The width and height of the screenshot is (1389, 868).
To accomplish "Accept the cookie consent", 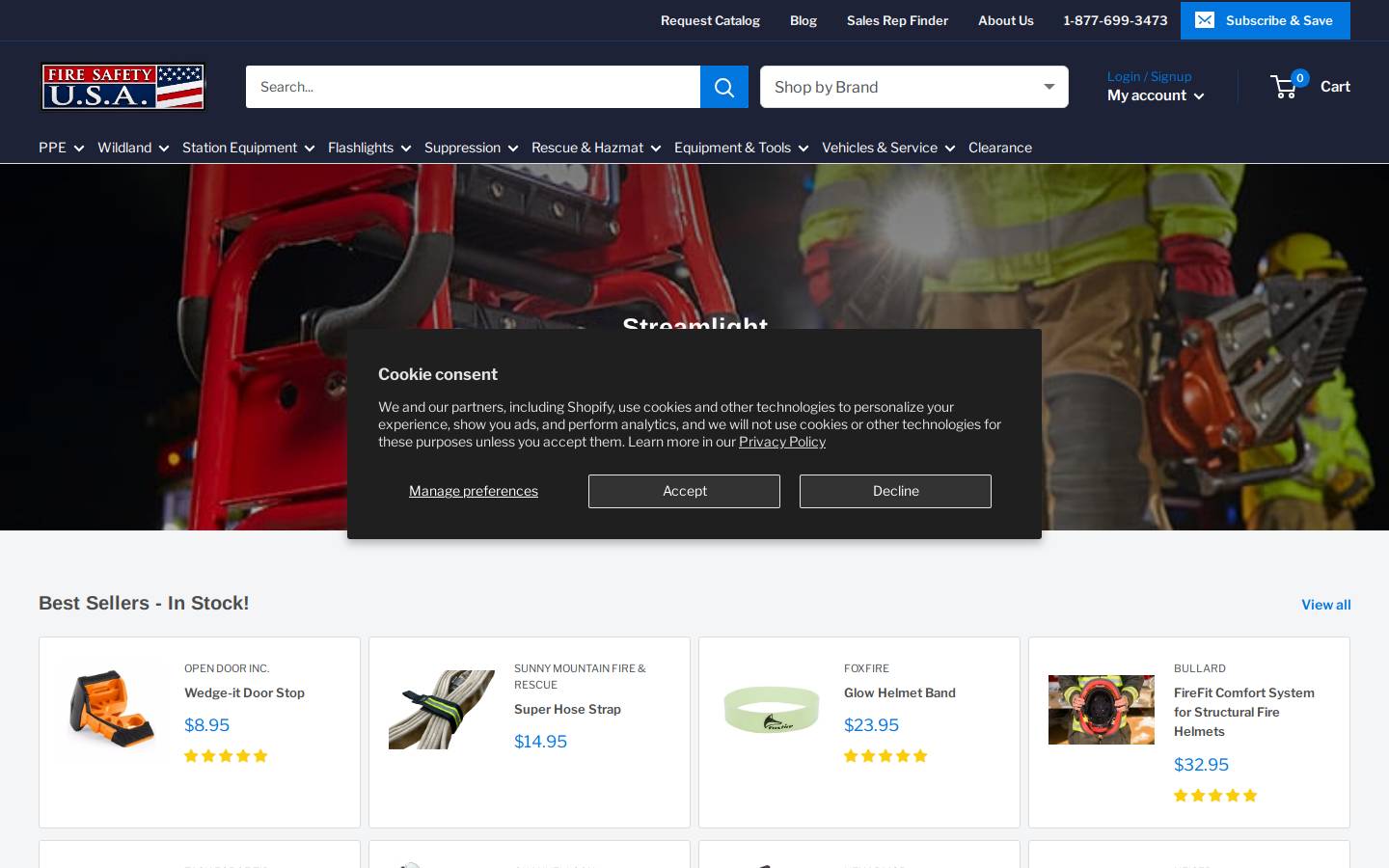I will tap(684, 491).
